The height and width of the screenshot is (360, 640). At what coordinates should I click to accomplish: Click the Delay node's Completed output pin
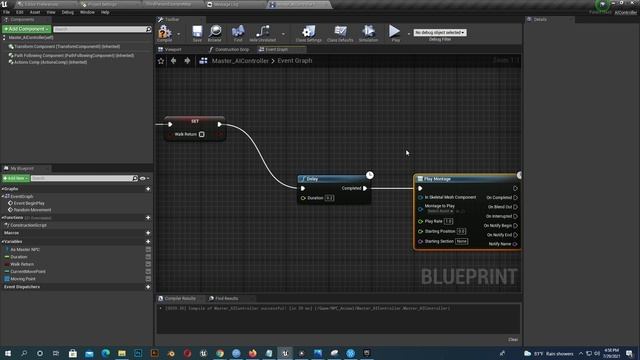click(x=365, y=188)
